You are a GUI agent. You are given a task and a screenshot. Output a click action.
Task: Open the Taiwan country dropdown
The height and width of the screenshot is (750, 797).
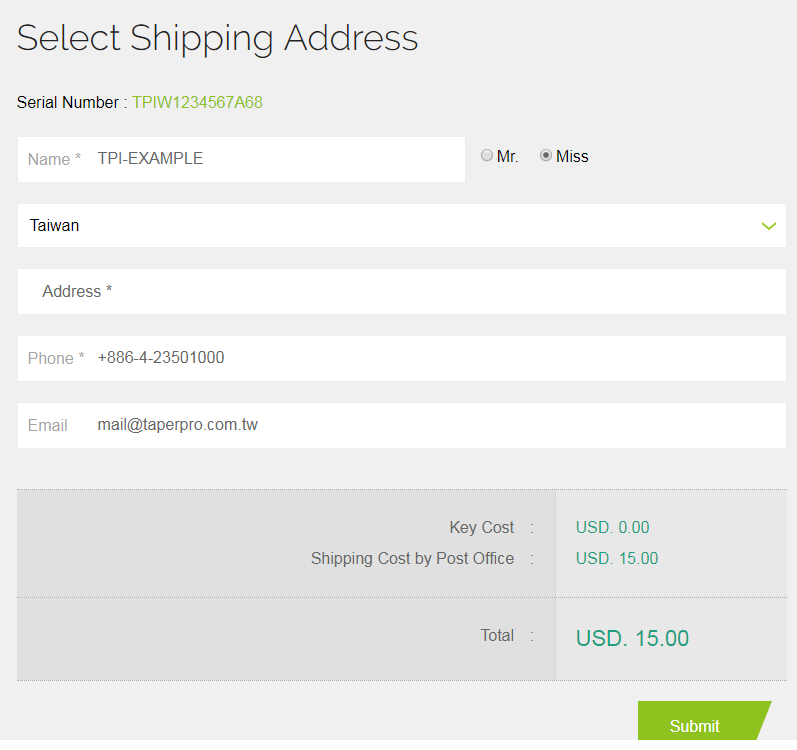tap(400, 226)
